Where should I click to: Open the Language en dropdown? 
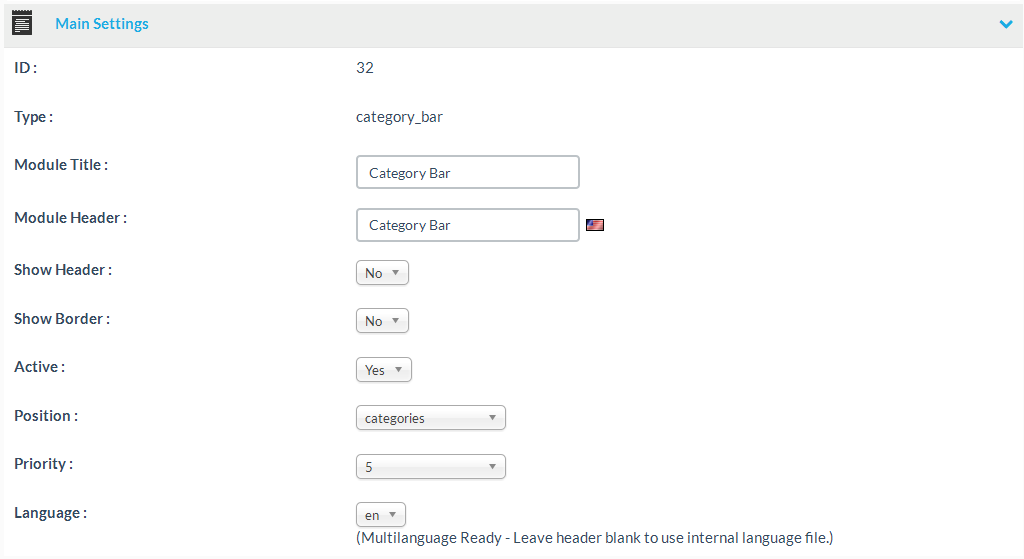pyautogui.click(x=380, y=515)
